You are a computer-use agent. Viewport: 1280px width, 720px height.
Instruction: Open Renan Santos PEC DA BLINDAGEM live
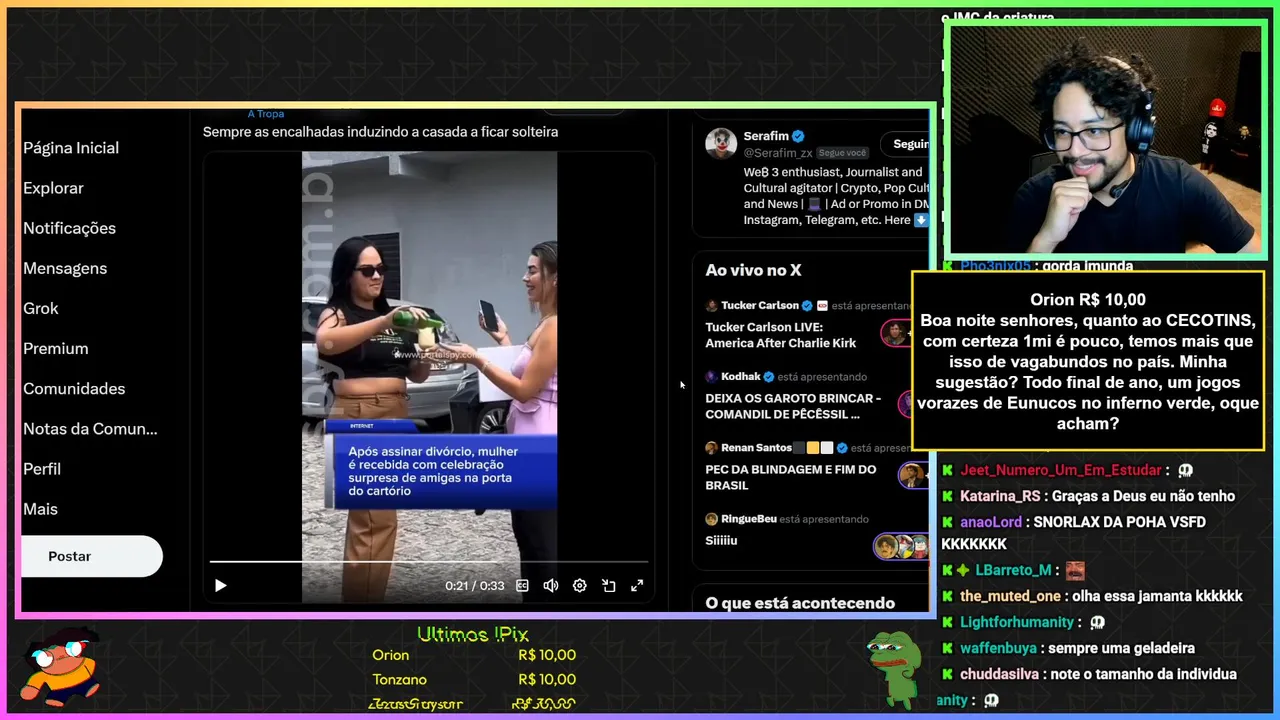pos(790,477)
